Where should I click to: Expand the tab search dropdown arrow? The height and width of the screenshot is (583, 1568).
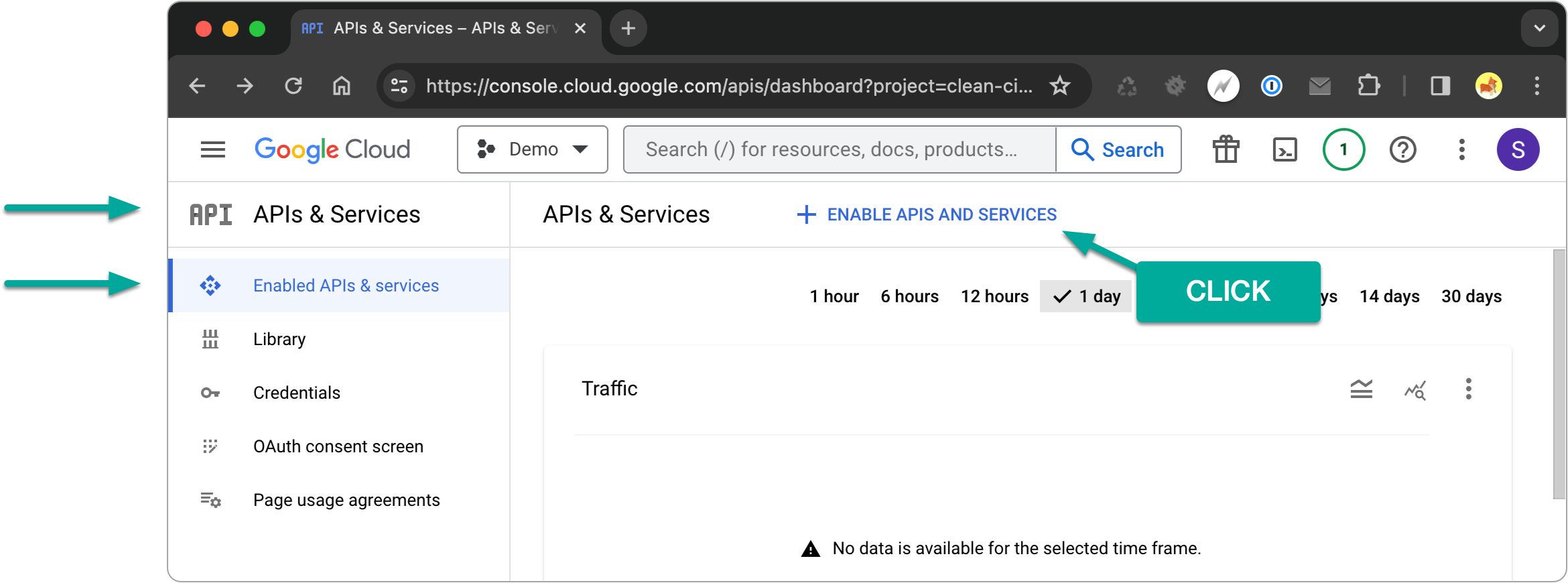point(1539,28)
